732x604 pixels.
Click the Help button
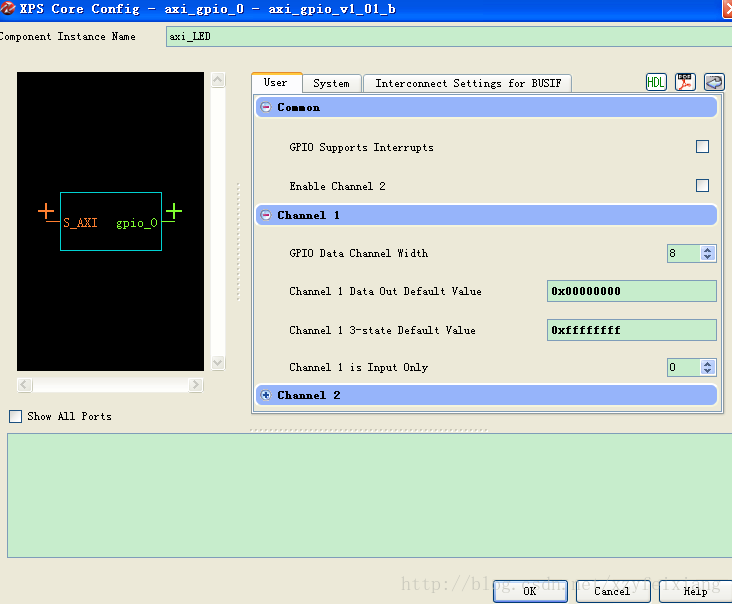(x=695, y=591)
